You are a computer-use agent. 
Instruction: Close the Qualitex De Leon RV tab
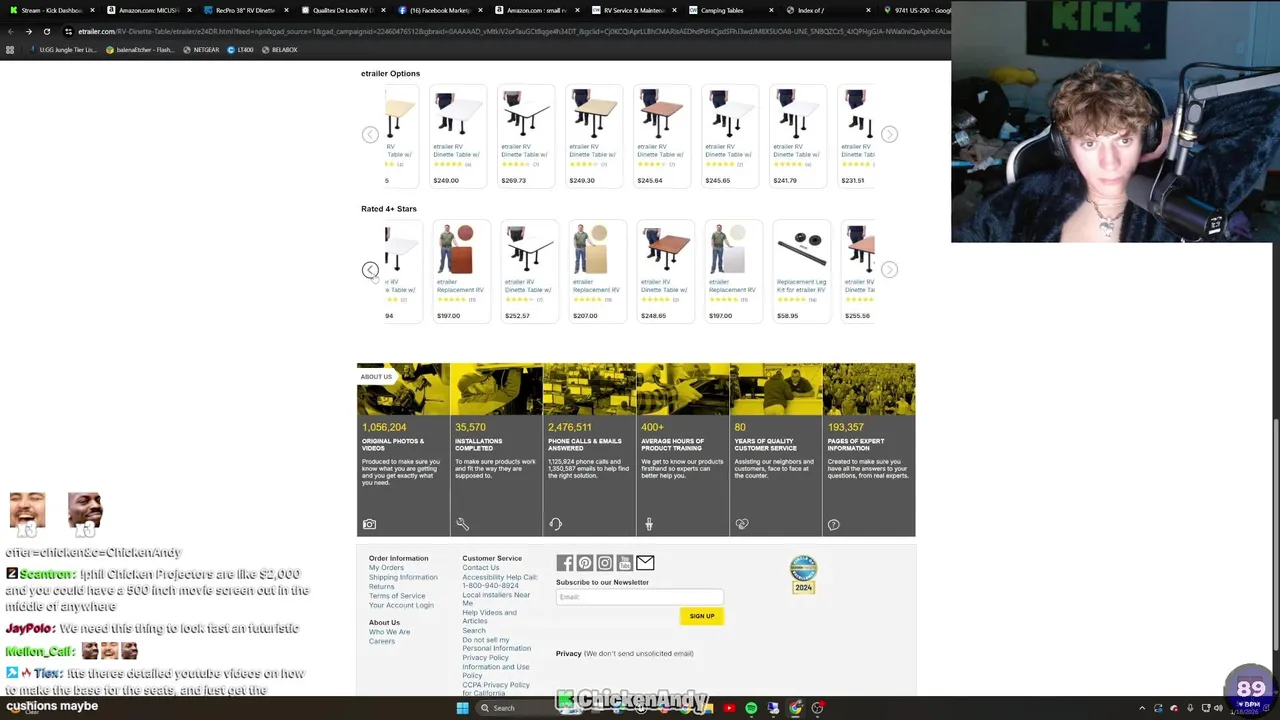(x=383, y=10)
